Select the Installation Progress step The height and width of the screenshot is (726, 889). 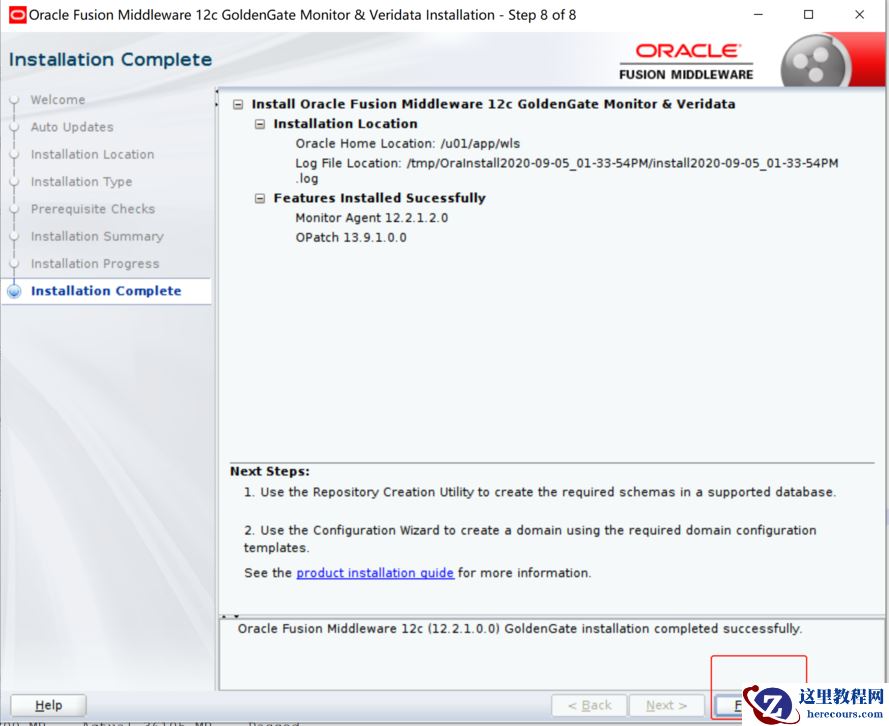(95, 264)
